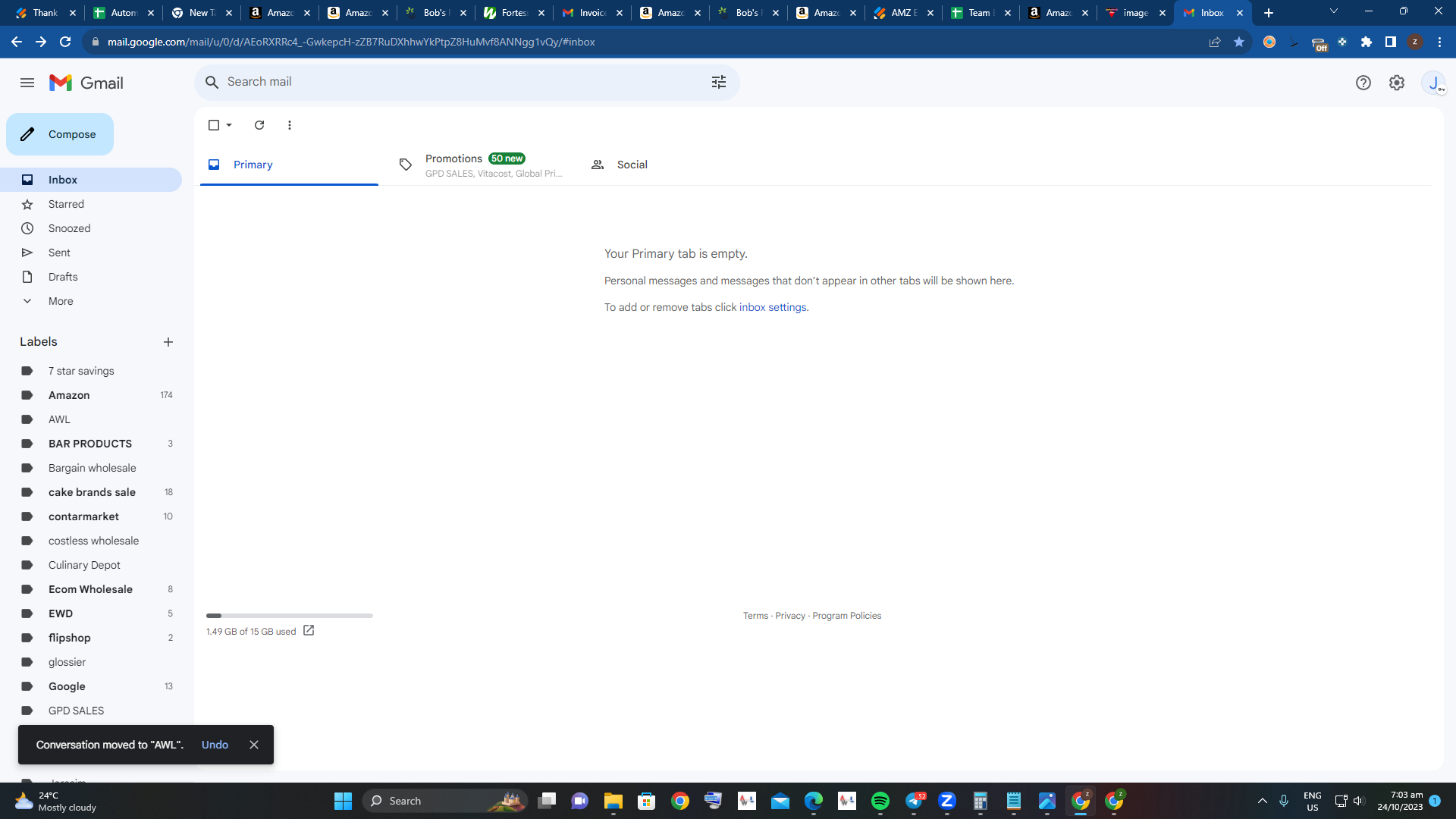
Task: Open Zoom from the taskbar
Action: click(947, 801)
